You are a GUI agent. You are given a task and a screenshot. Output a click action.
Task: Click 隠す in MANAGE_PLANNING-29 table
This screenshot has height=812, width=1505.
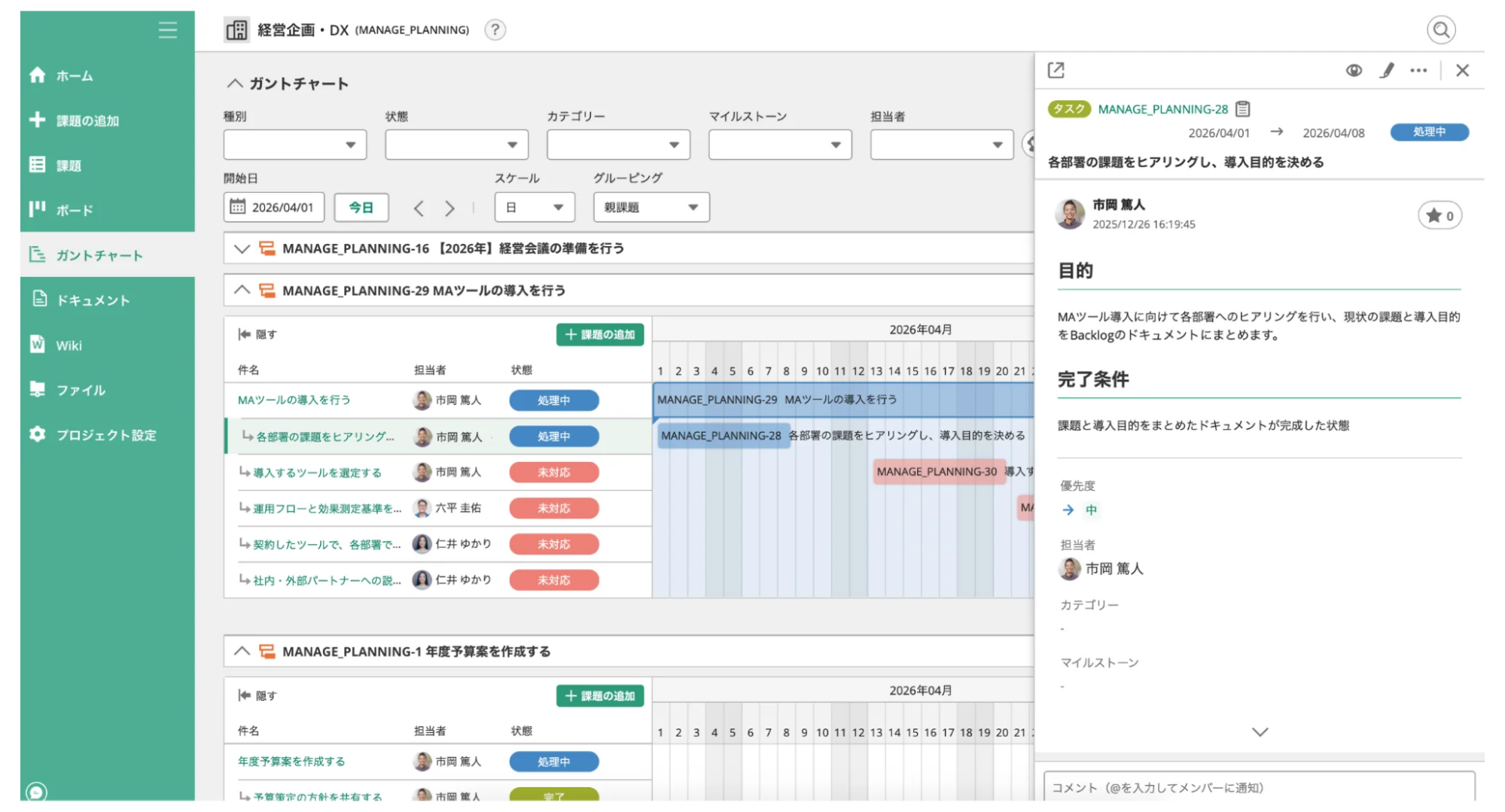click(x=257, y=334)
